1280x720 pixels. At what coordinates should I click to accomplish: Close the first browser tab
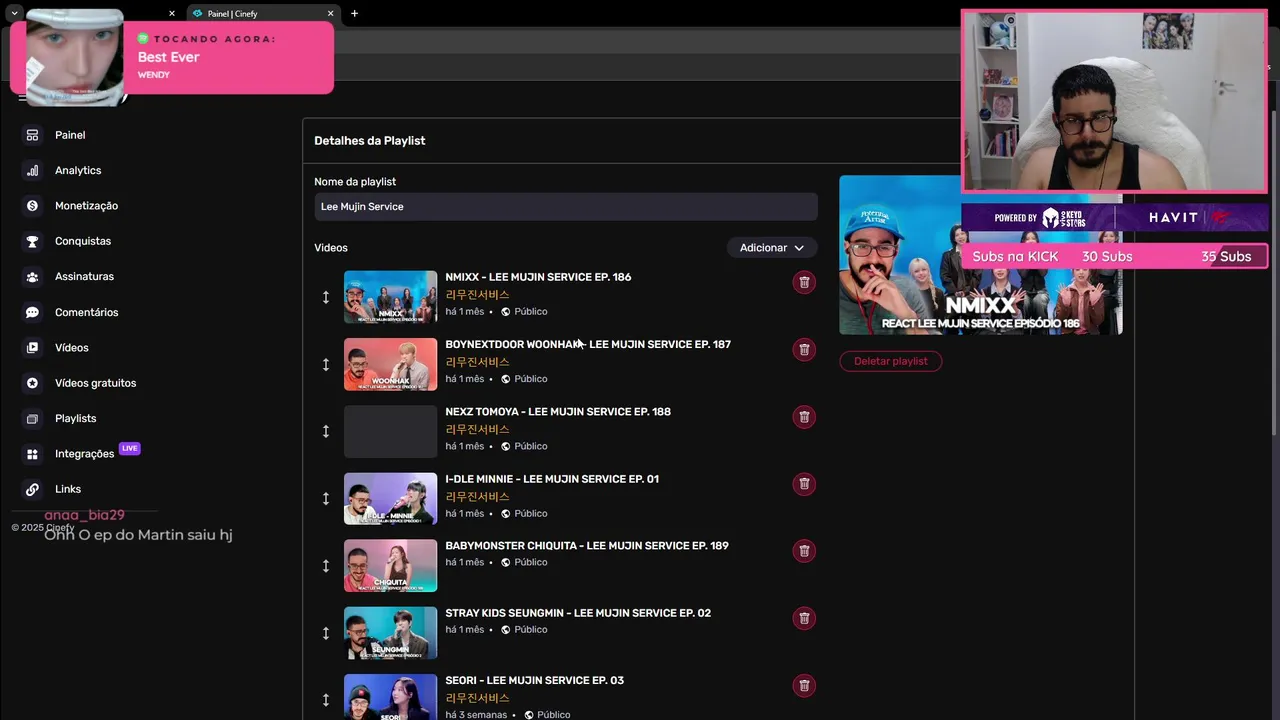(x=172, y=14)
